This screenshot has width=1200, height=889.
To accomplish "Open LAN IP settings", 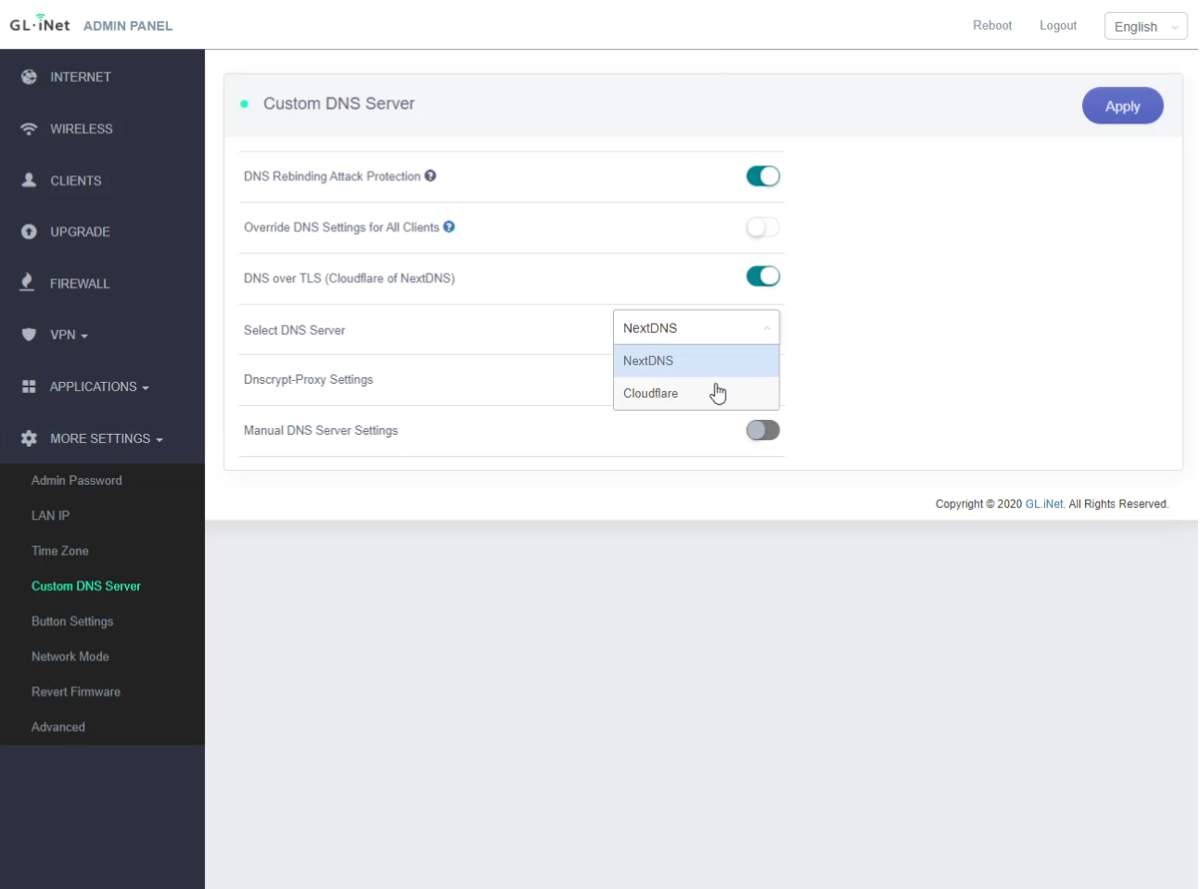I will pyautogui.click(x=50, y=516).
